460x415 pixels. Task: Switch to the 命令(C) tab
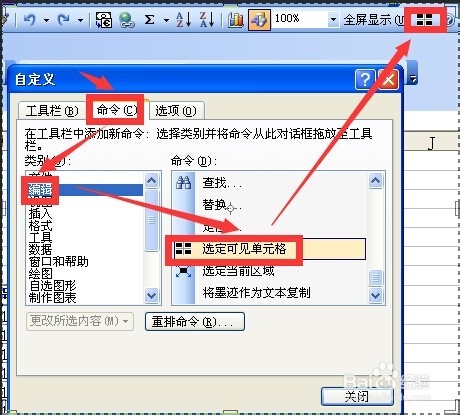[116, 110]
